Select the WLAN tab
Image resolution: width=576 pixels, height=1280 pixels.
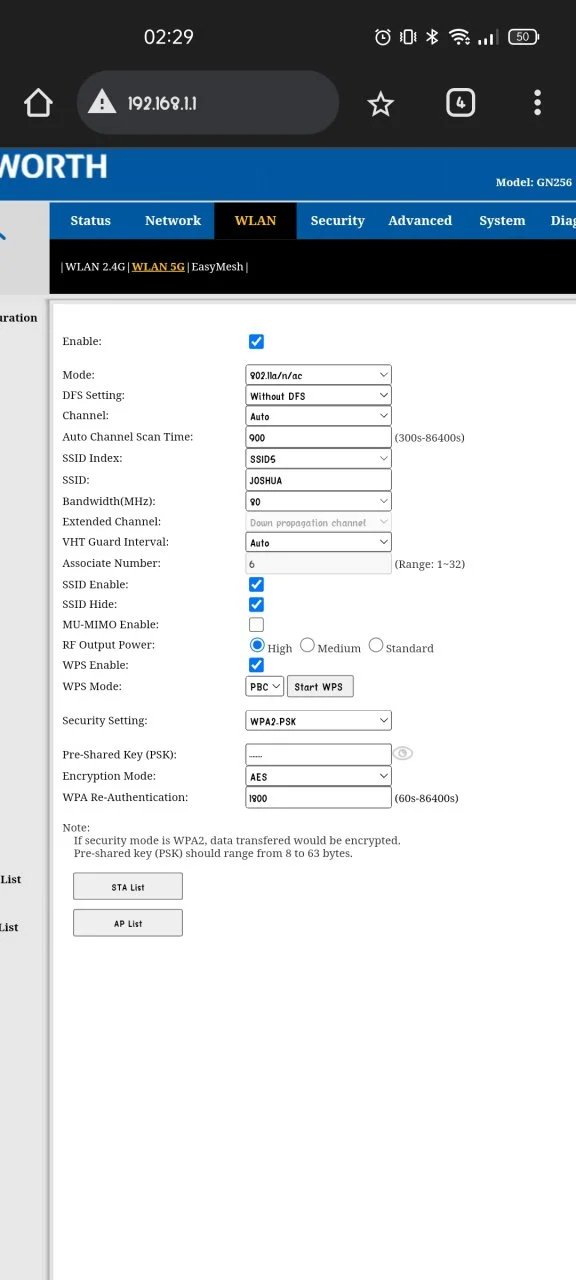[255, 221]
